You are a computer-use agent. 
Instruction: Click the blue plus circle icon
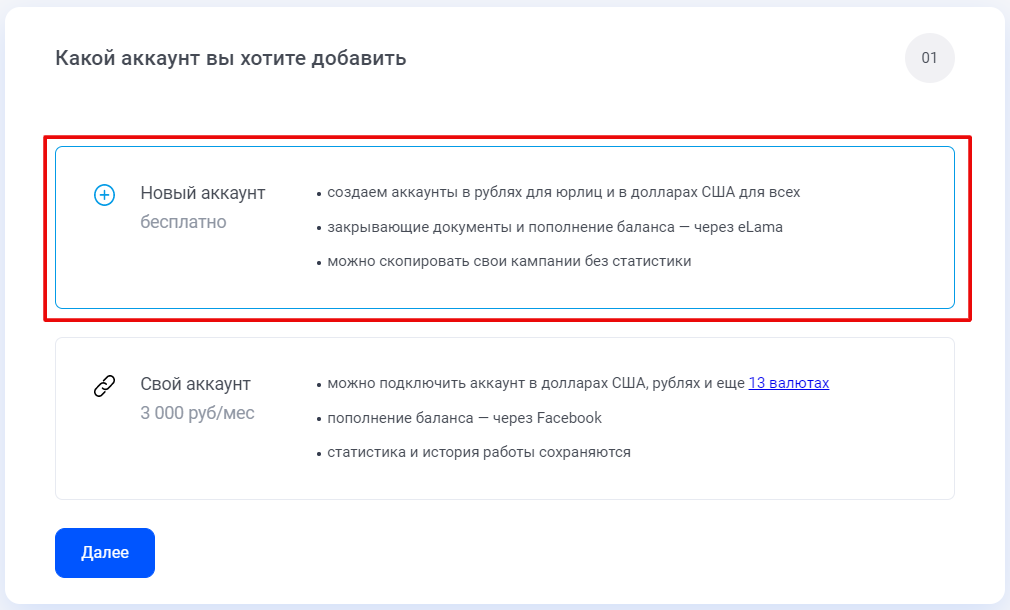105,195
